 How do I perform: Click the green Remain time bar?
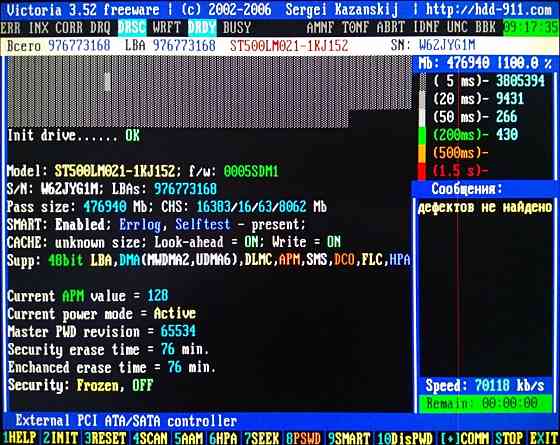[485, 403]
